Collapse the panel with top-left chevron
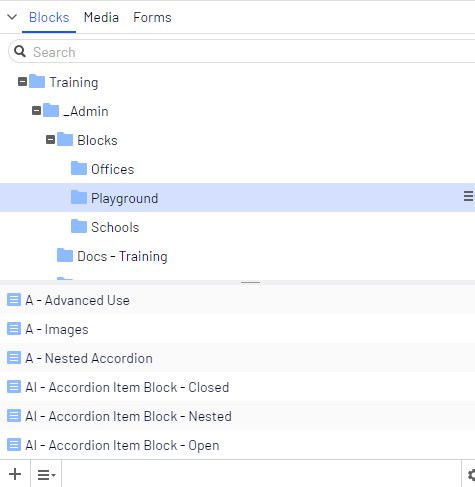This screenshot has width=475, height=487. (12, 17)
